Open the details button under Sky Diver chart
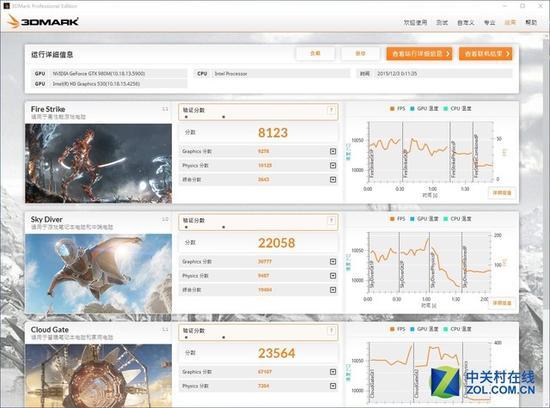The width and height of the screenshot is (550, 408). click(x=502, y=303)
